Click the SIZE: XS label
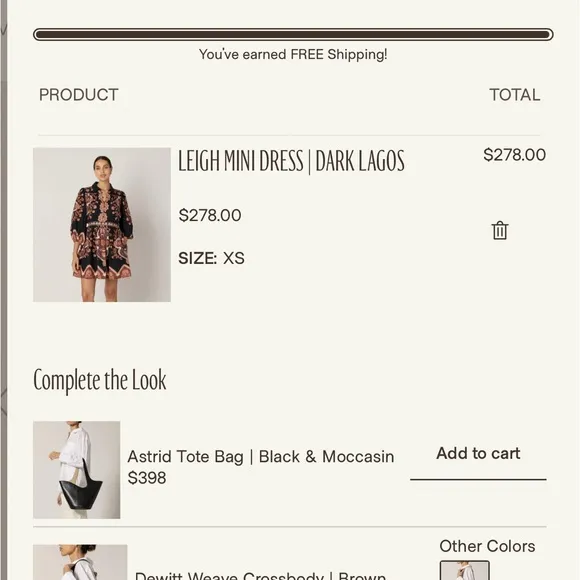Image resolution: width=580 pixels, height=580 pixels. coord(211,258)
